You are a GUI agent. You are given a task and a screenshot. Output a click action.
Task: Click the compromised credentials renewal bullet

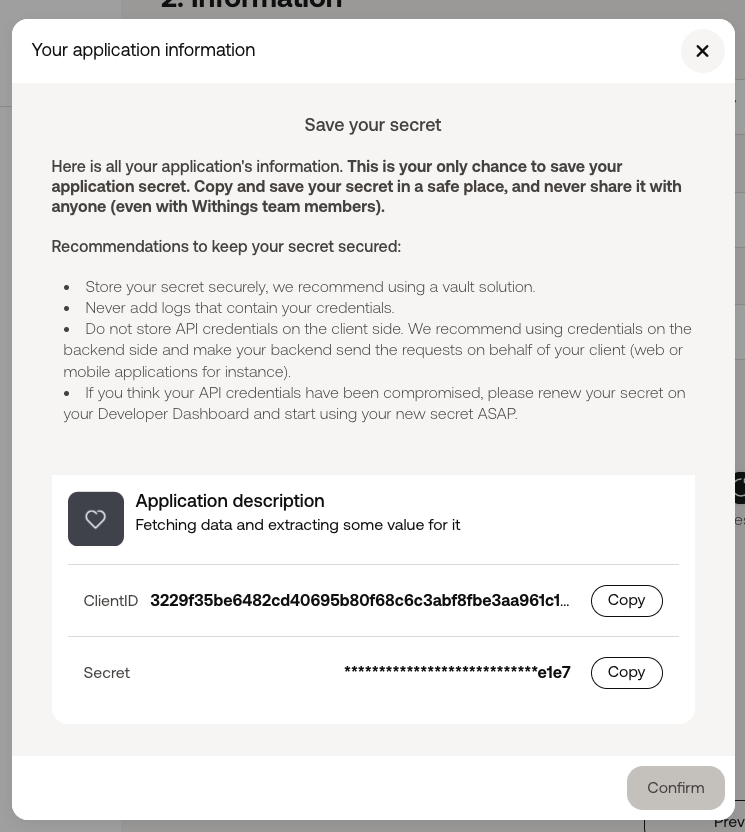point(374,403)
